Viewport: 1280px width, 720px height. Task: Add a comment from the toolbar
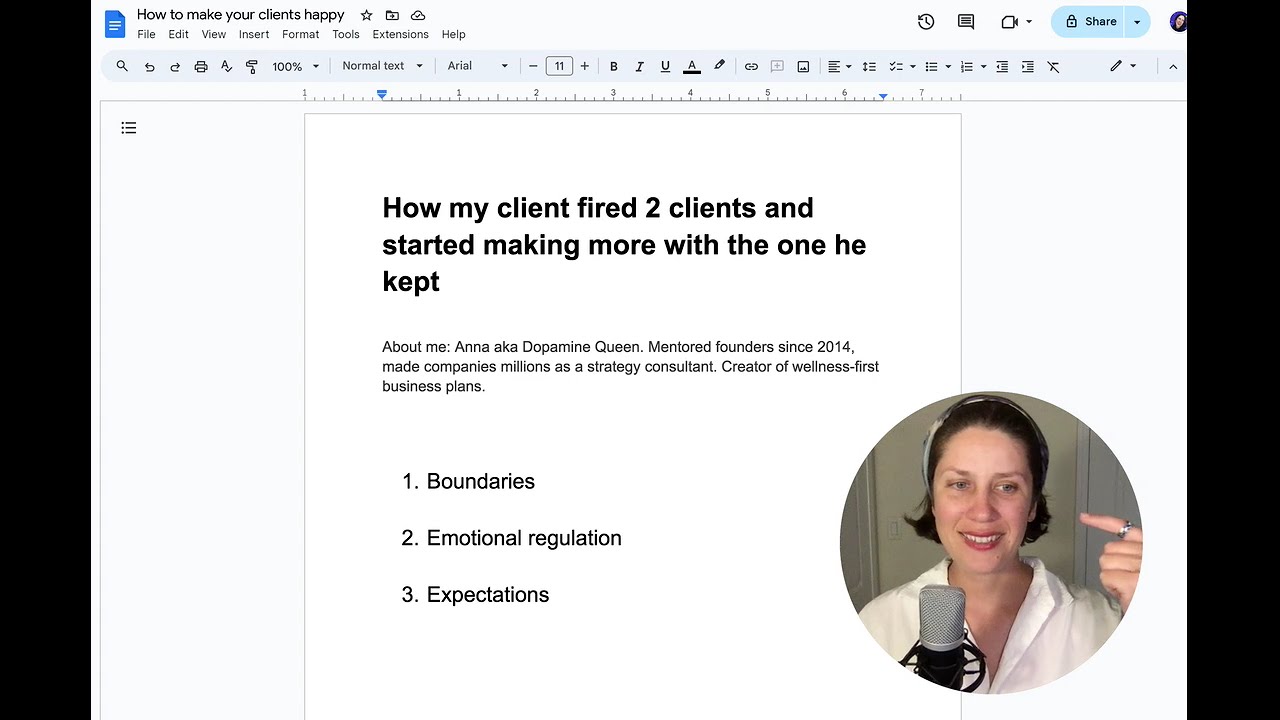pos(777,66)
